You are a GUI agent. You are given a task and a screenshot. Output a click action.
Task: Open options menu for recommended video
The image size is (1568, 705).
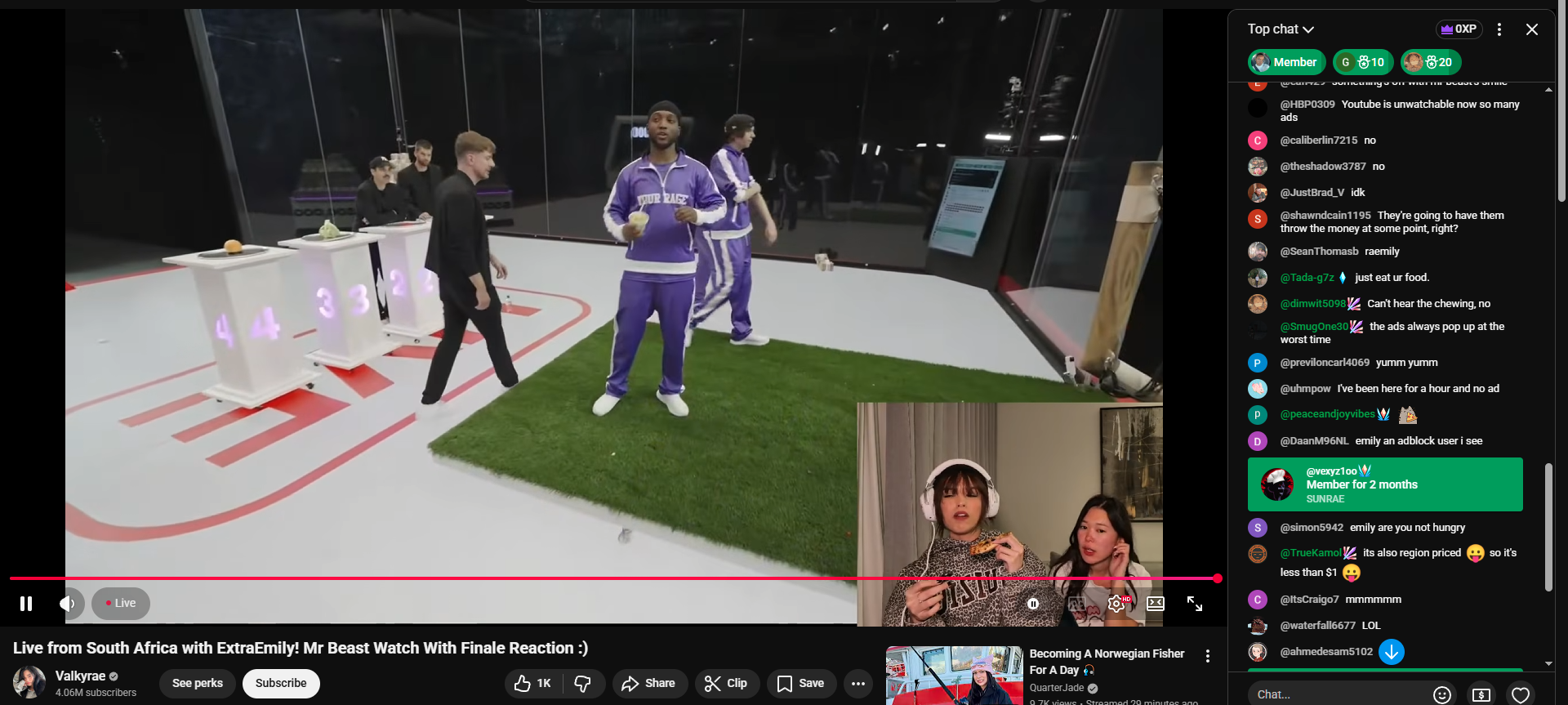click(x=1208, y=656)
